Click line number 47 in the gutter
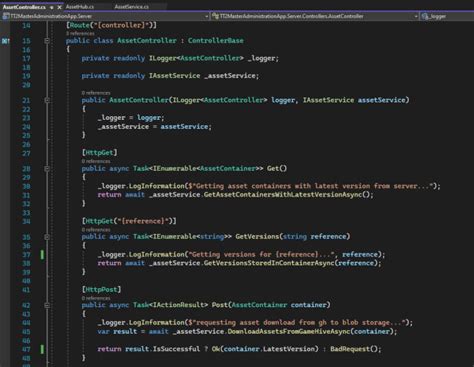The height and width of the screenshot is (367, 474). click(x=26, y=349)
